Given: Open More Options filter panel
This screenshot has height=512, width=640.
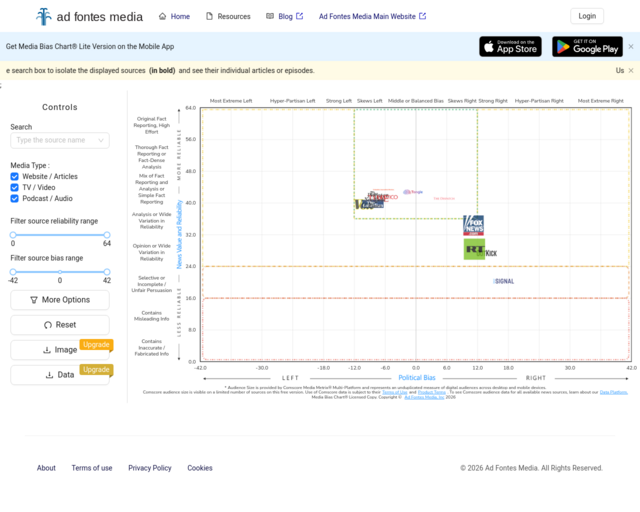Looking at the screenshot, I should click(60, 300).
